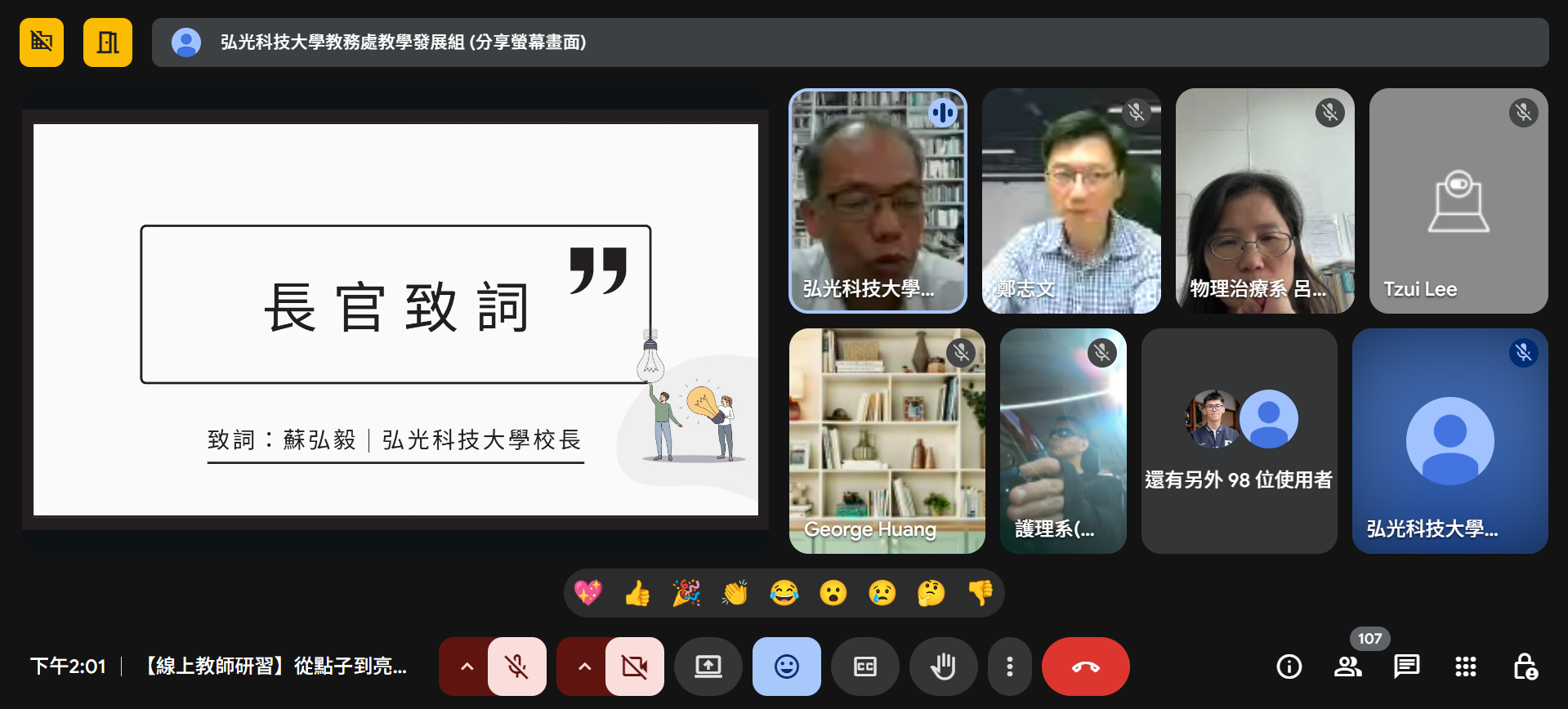Open host controls lock icon
The height and width of the screenshot is (709, 1568).
click(x=1525, y=667)
